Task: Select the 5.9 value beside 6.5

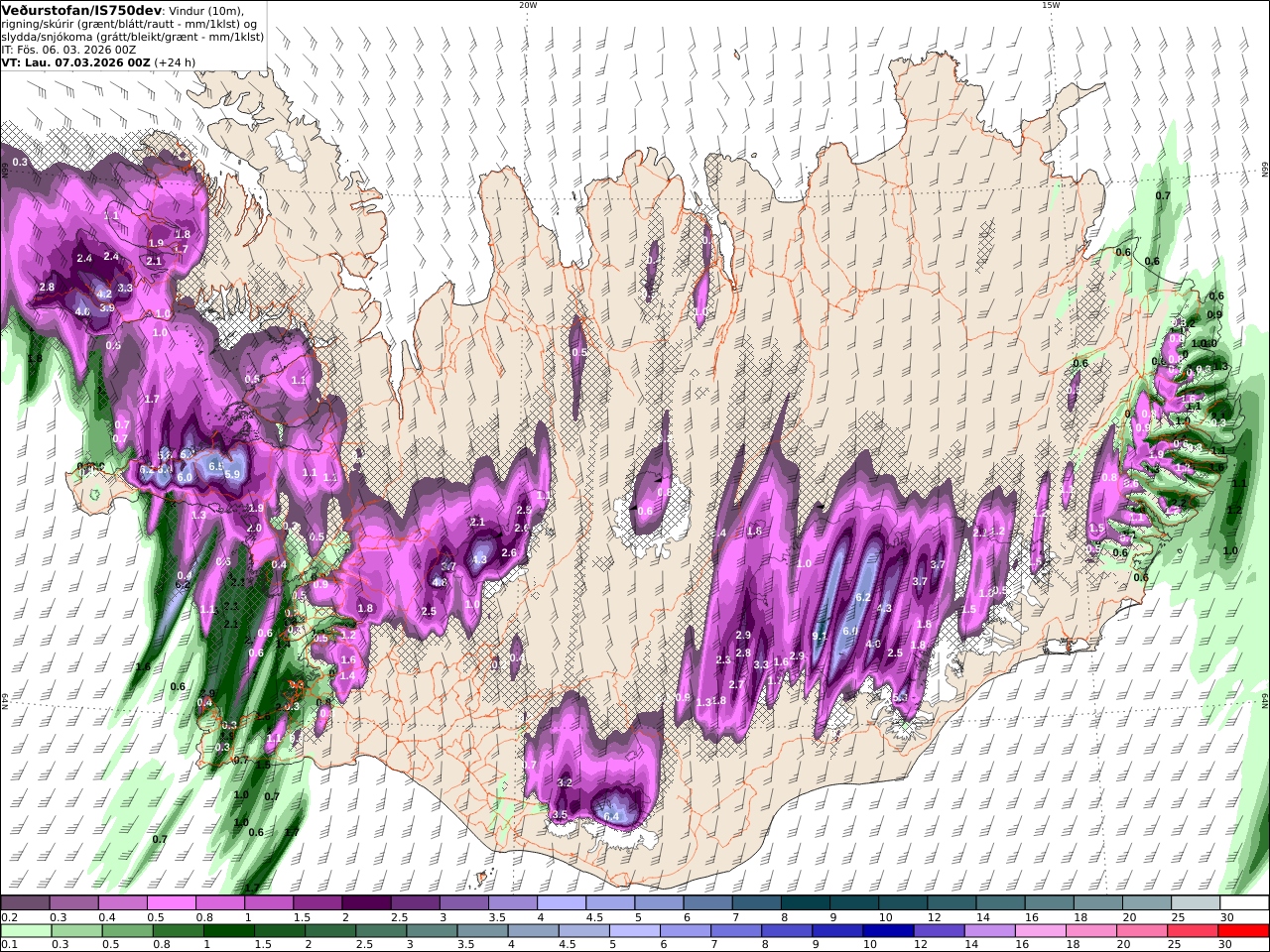Action: [232, 475]
